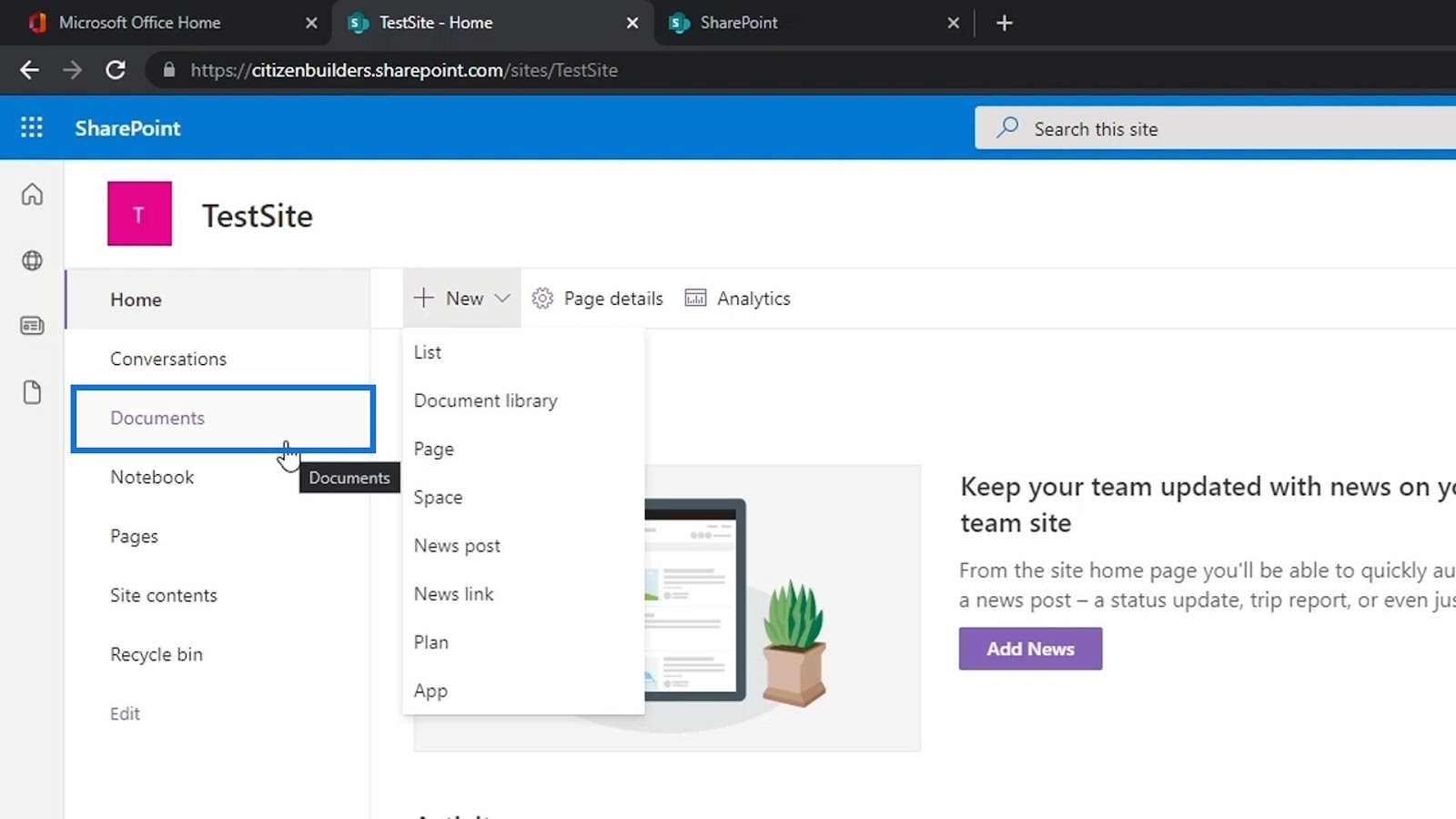Select the TestSite - Home tab
Image resolution: width=1456 pixels, height=819 pixels.
[x=492, y=23]
